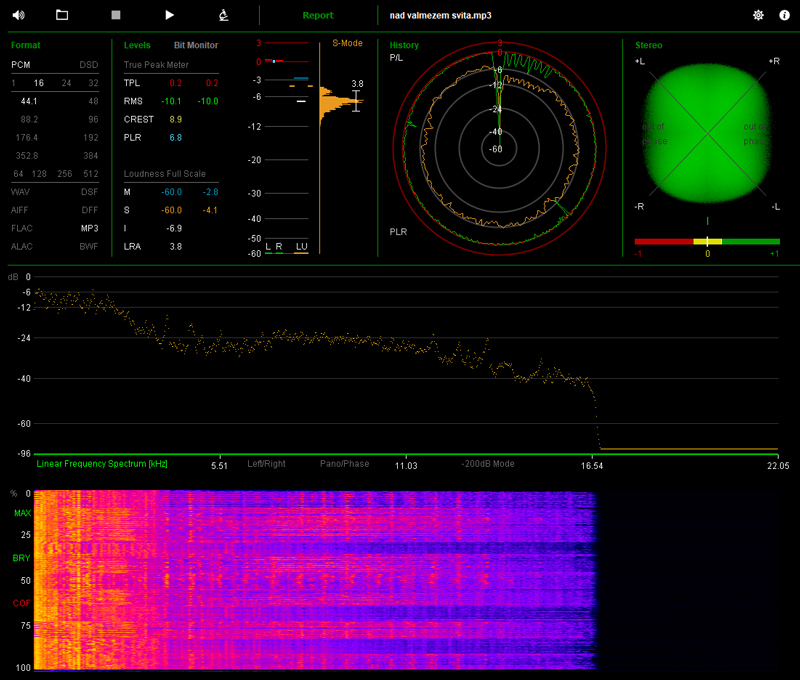Screen dimensions: 800x680
Task: Toggle the Bit Monitor mode
Action: click(195, 45)
